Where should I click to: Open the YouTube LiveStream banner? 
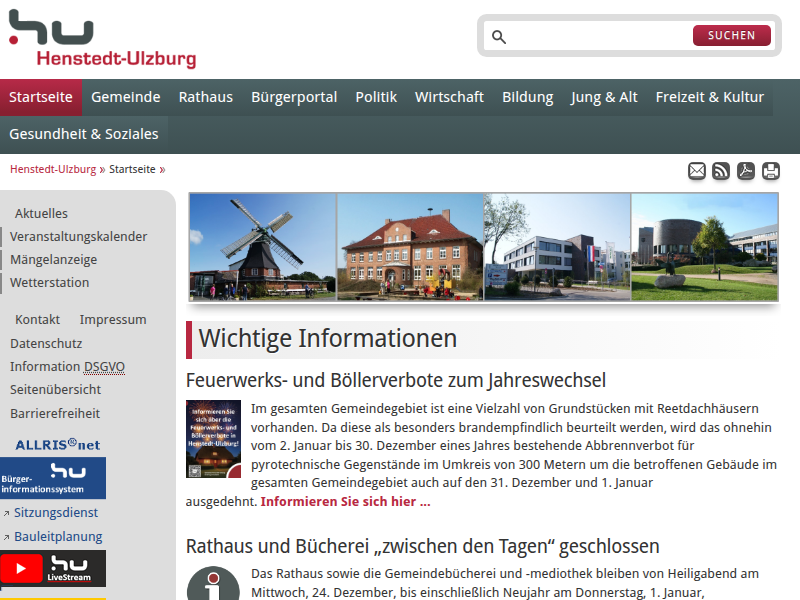point(52,568)
